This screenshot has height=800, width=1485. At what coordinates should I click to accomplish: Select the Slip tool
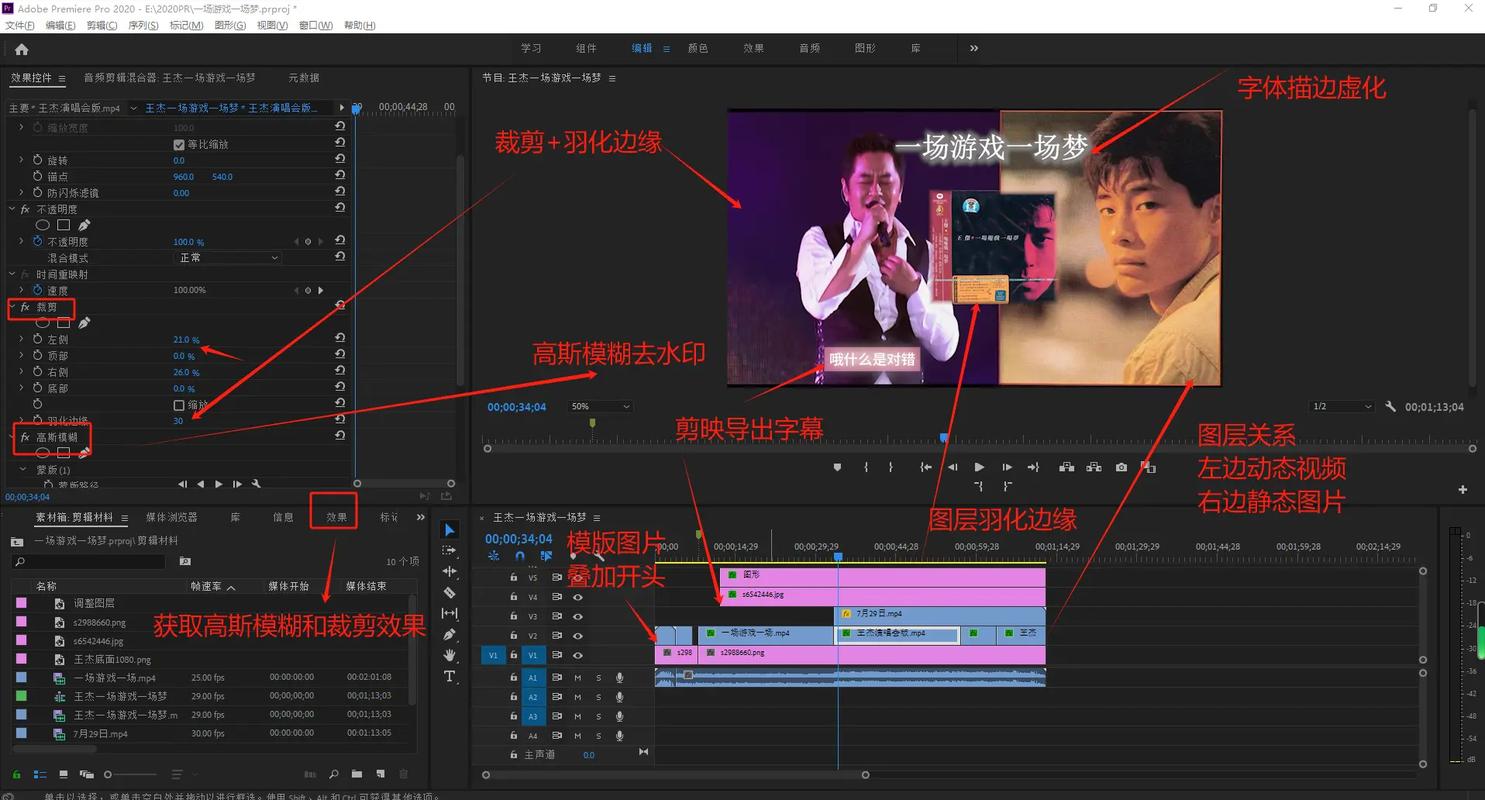(449, 613)
